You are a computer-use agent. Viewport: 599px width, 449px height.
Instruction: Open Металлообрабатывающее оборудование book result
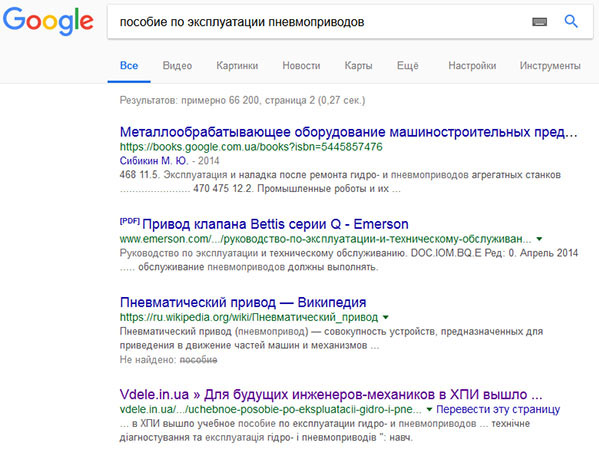[x=348, y=132]
